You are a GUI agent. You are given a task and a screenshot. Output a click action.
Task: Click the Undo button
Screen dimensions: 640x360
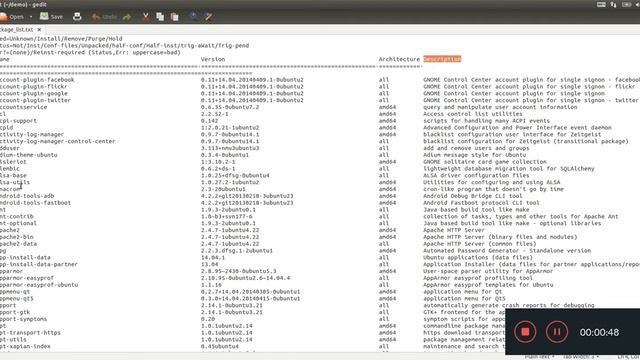pos(104,17)
